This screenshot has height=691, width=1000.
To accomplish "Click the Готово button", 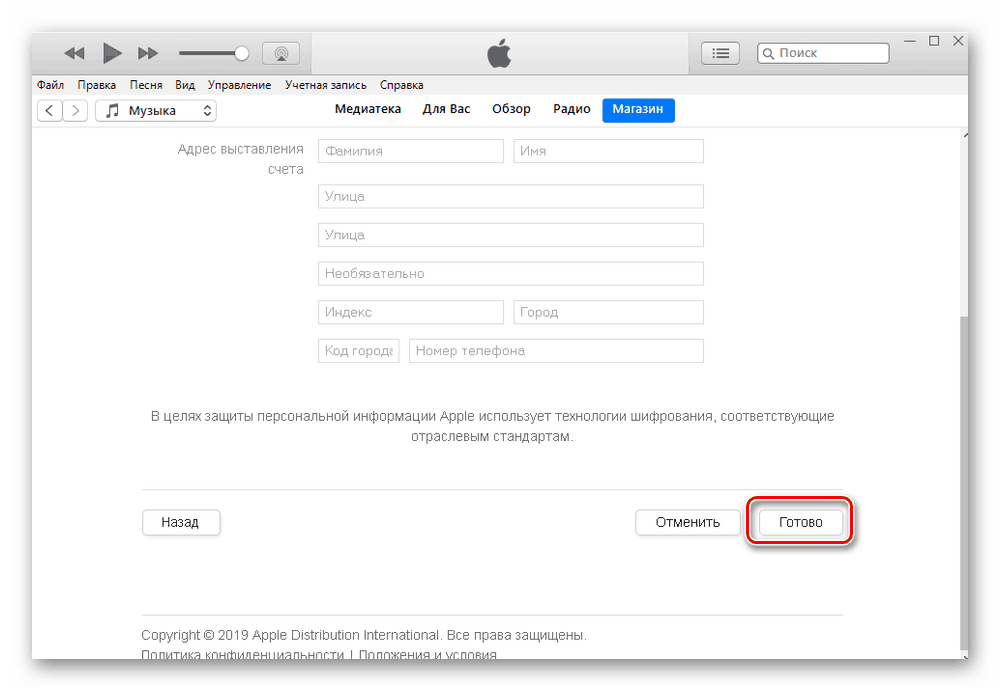I will (800, 523).
